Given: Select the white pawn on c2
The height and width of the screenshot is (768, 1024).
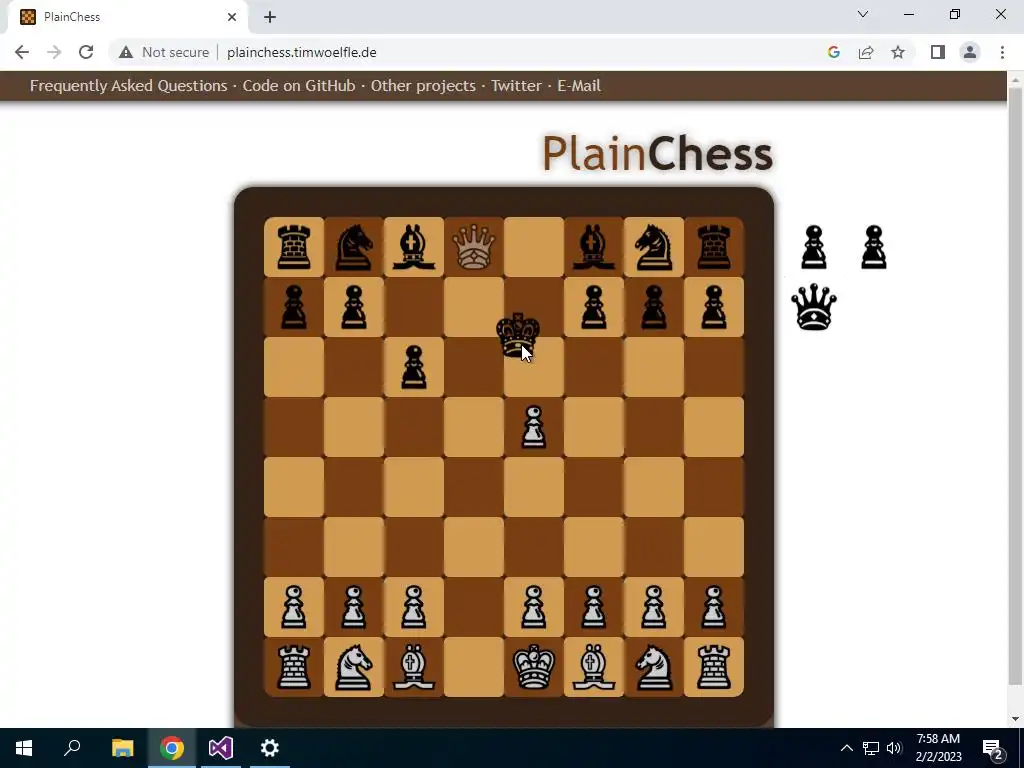Looking at the screenshot, I should (x=414, y=607).
